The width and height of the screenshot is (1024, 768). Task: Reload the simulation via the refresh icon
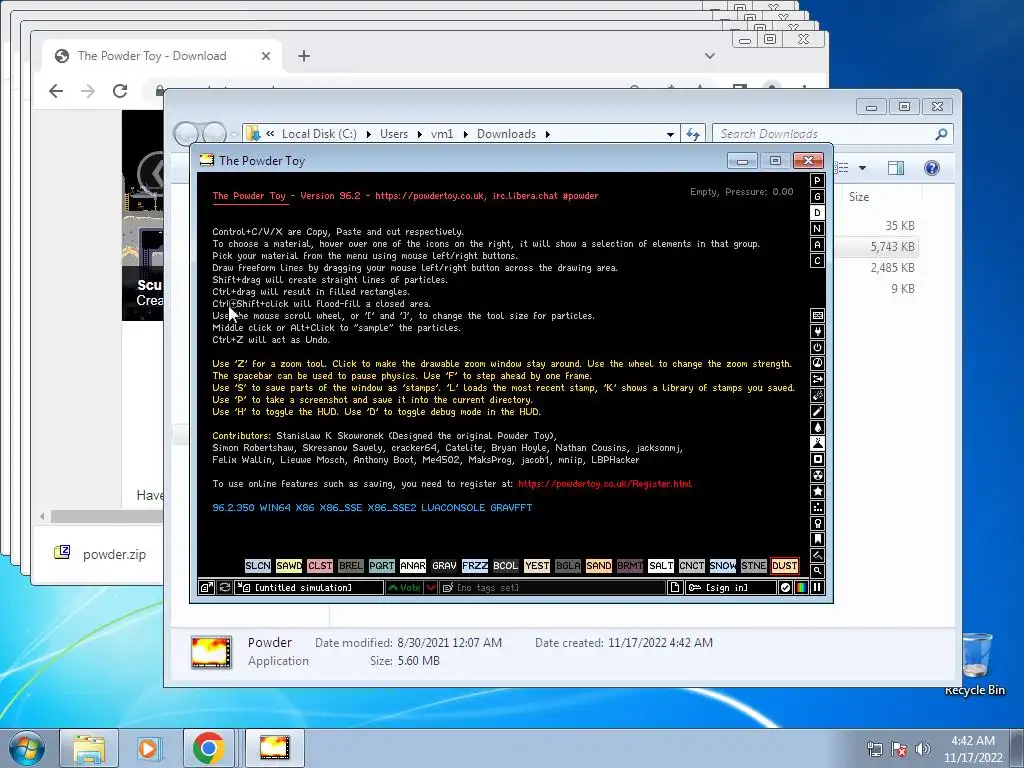pyautogui.click(x=224, y=588)
